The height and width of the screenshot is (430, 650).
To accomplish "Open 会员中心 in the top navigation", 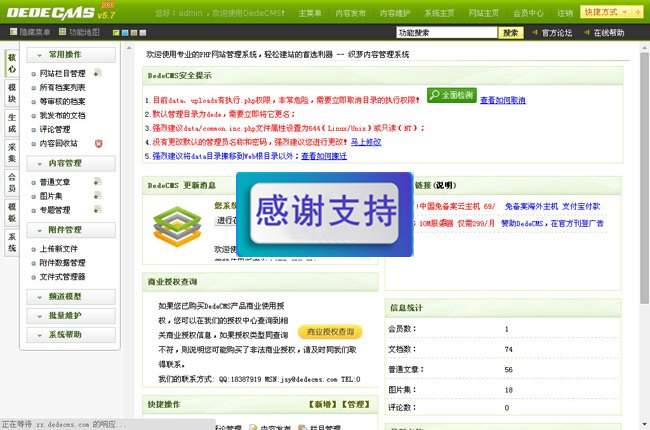I will 528,13.
